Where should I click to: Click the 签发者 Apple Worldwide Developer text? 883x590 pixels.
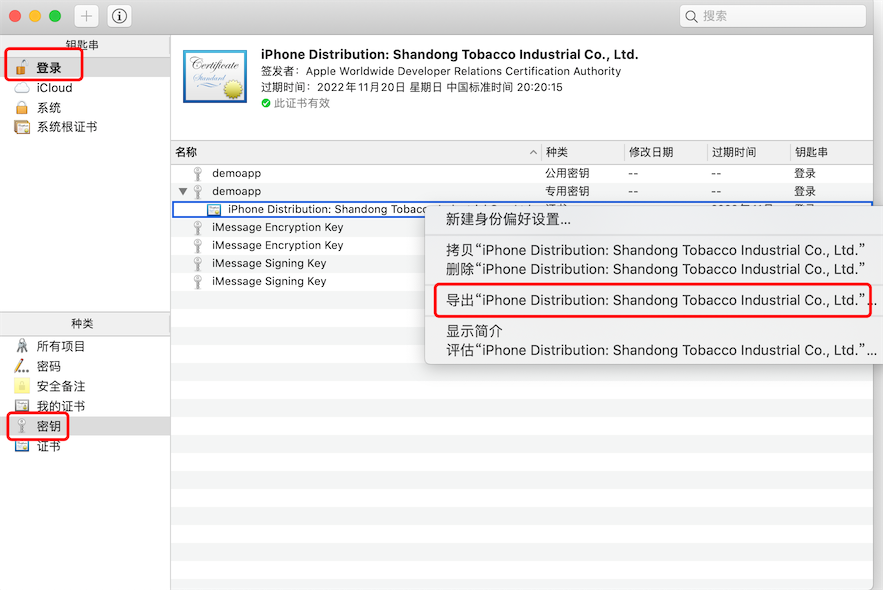[x=441, y=71]
